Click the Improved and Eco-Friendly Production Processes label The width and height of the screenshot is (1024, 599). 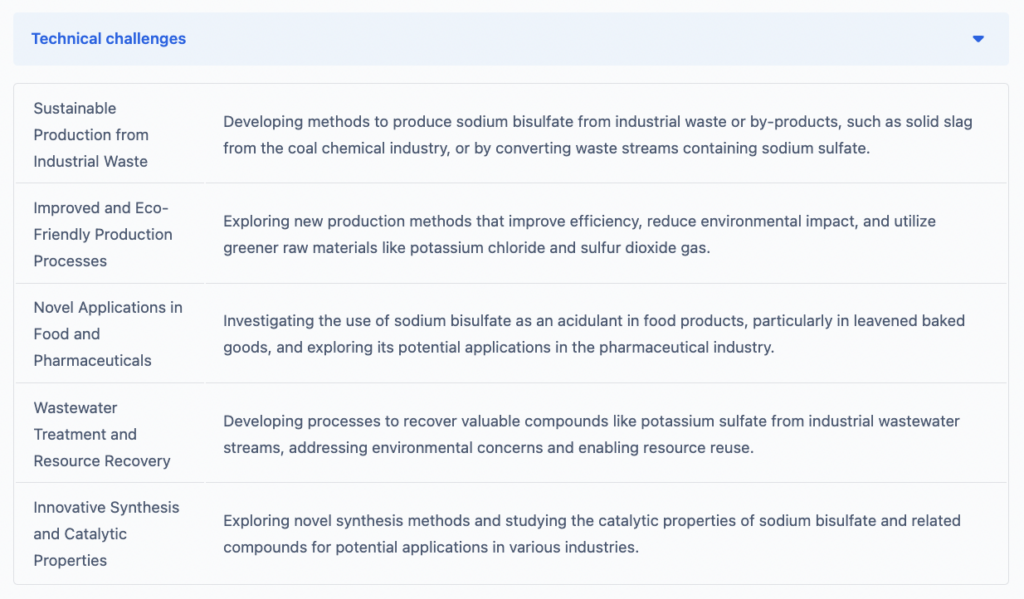[103, 234]
